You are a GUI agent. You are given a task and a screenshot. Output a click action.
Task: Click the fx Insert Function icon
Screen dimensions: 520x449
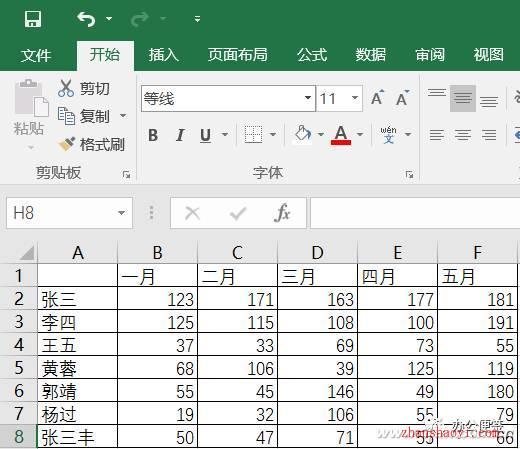pyautogui.click(x=282, y=213)
